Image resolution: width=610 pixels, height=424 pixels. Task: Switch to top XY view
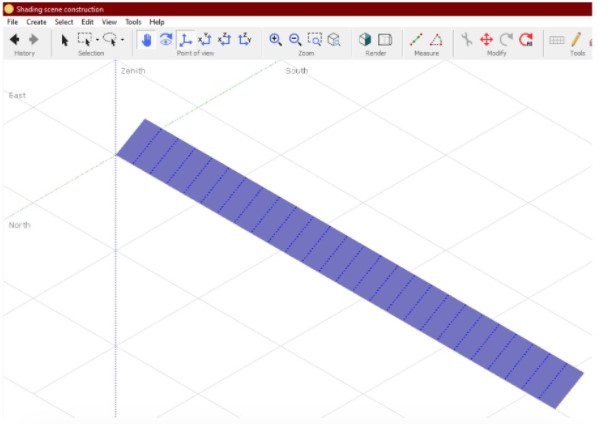(x=204, y=40)
